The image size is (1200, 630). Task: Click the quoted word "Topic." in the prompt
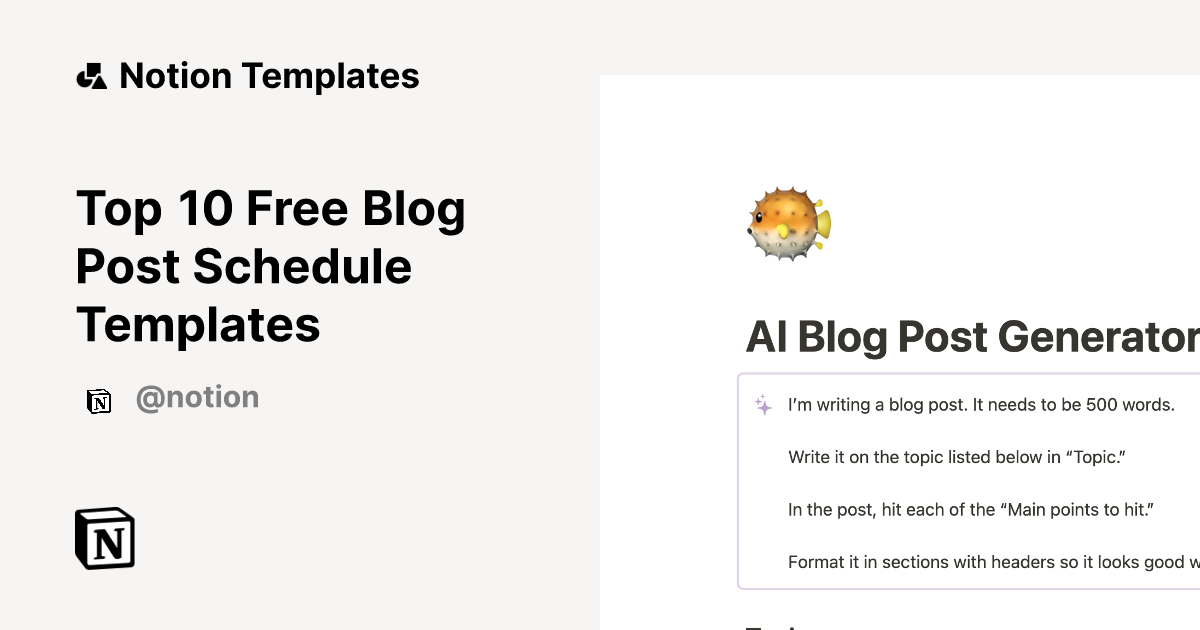pos(1095,457)
